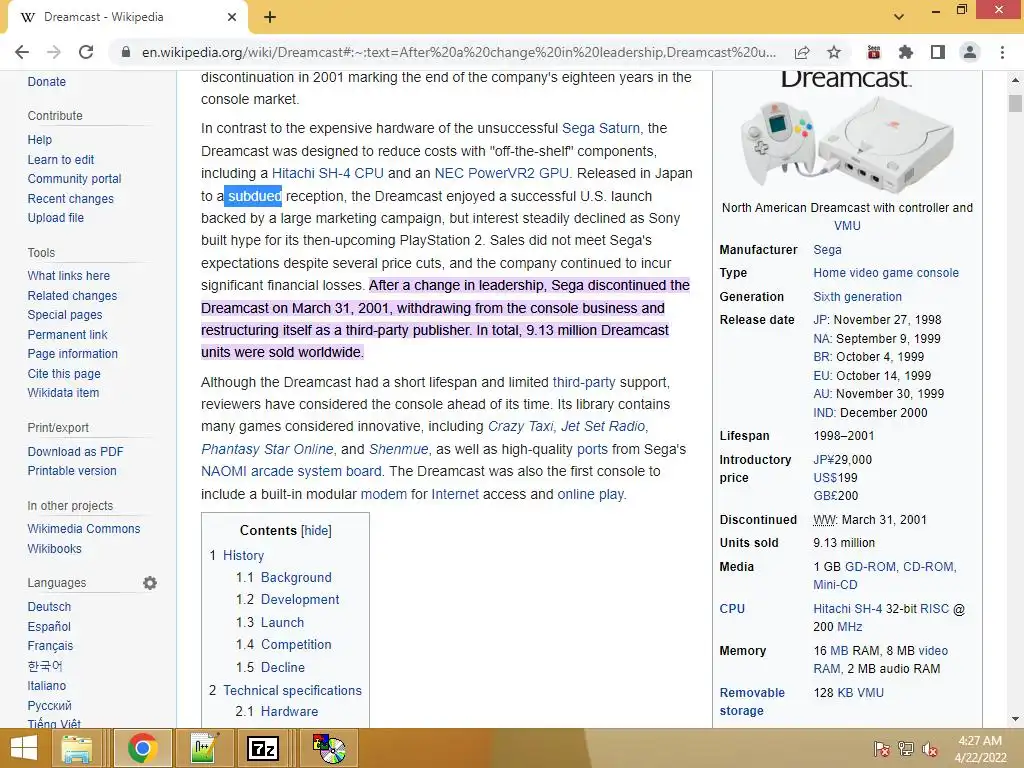Bookmark this page with the star icon

[834, 52]
